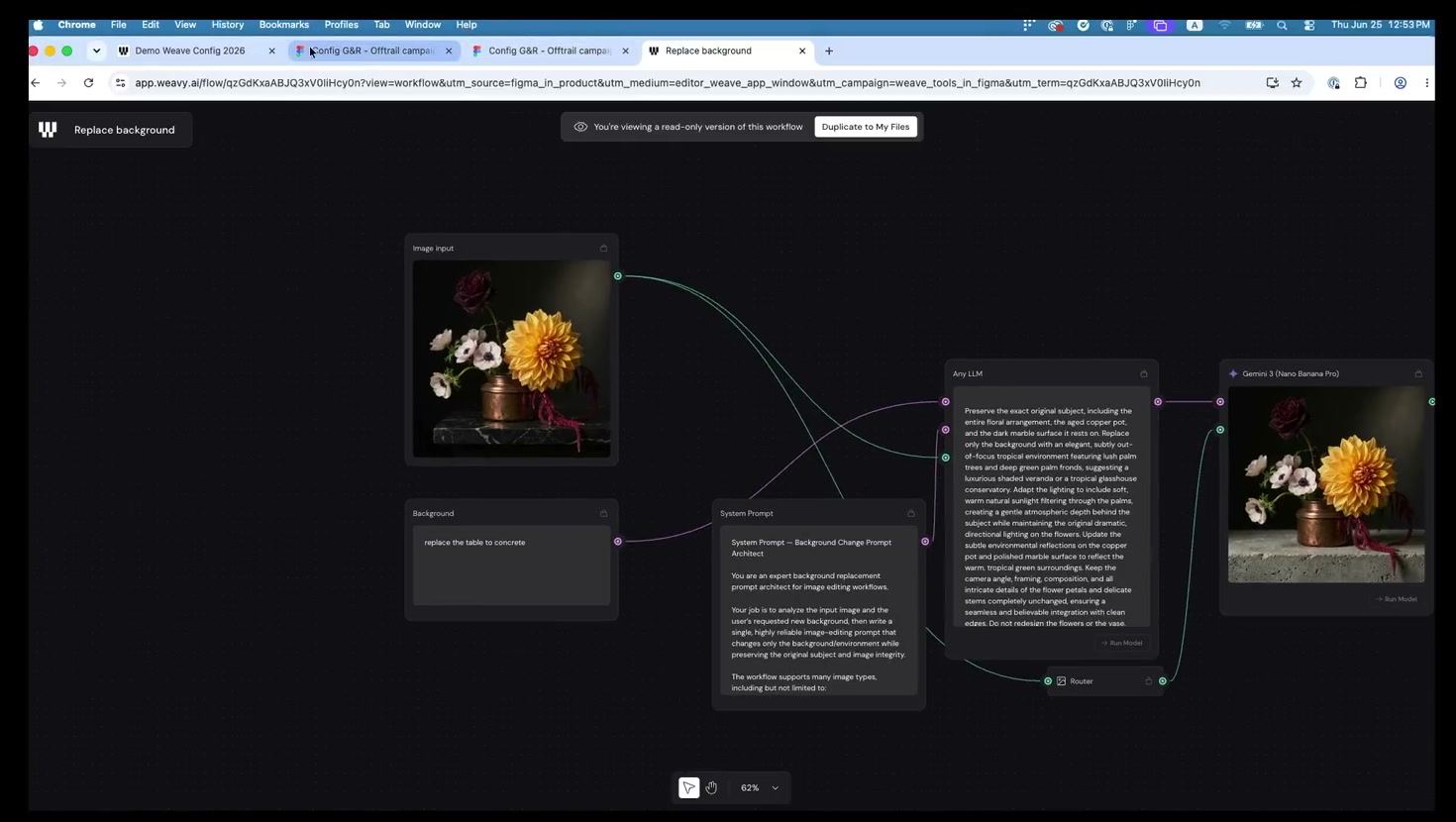Screen dimensions: 1456x822
Task: Toggle lock icon on Image input node
Action: coord(603,249)
